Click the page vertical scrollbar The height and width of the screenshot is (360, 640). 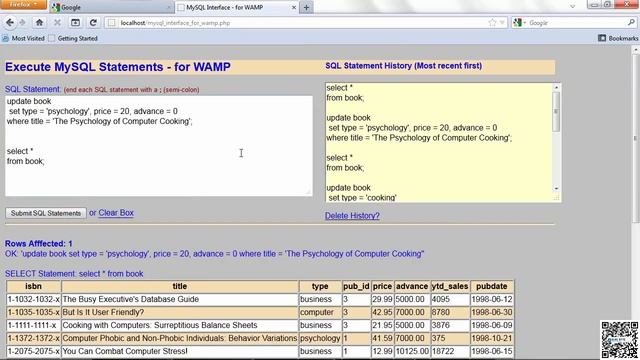tap(636, 139)
